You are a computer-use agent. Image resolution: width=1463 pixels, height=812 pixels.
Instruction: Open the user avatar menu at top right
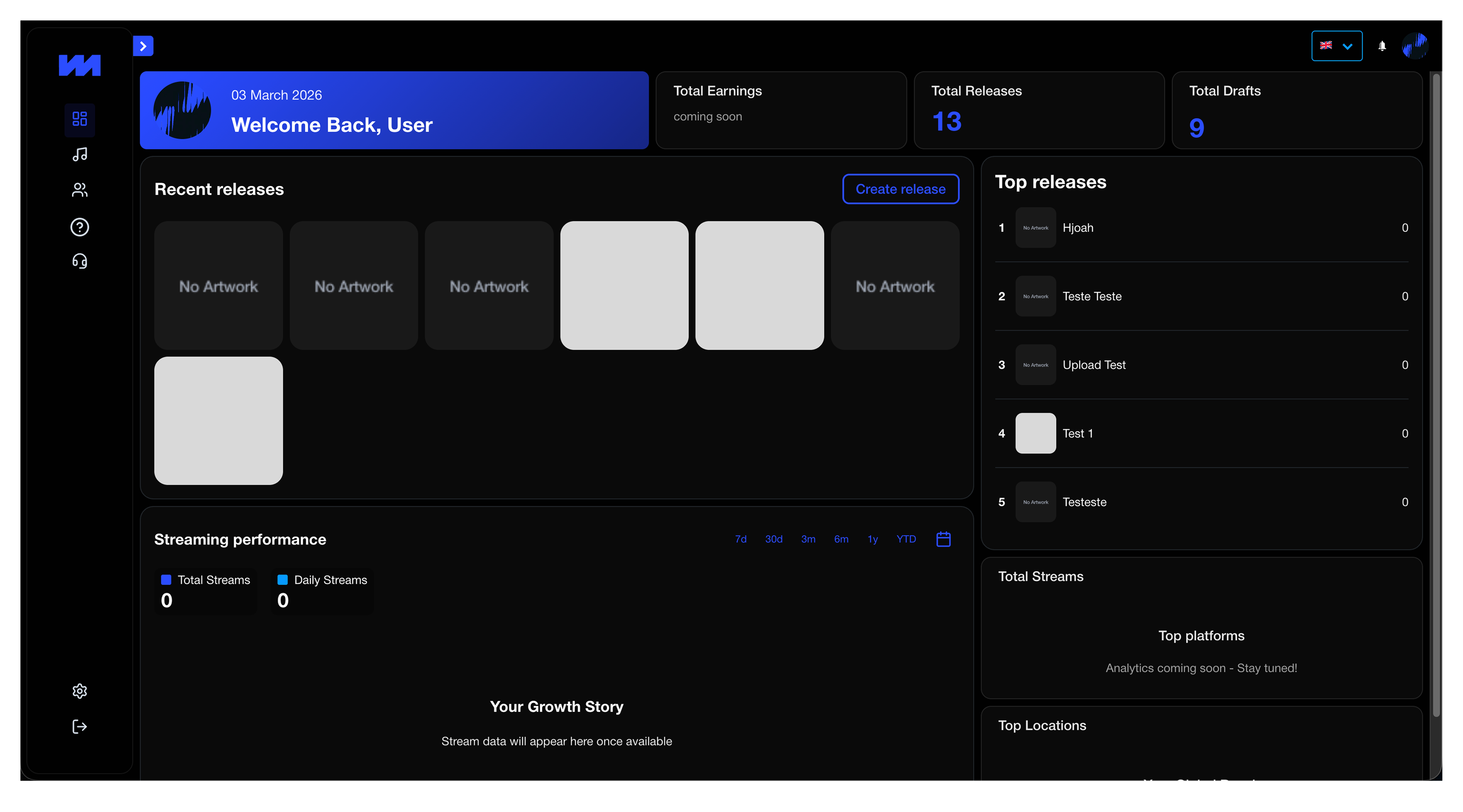coord(1415,46)
